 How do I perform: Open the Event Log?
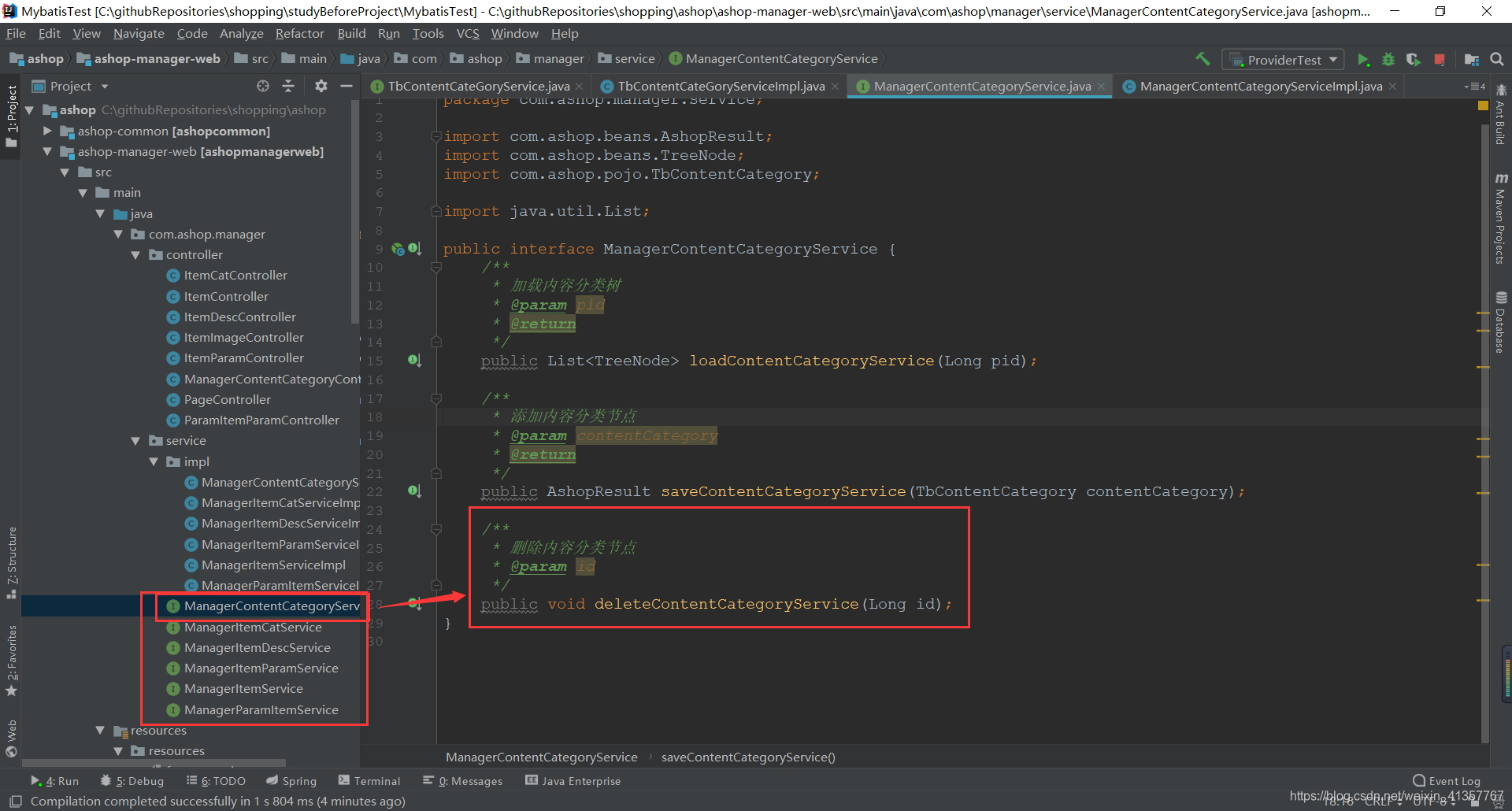point(1447,781)
